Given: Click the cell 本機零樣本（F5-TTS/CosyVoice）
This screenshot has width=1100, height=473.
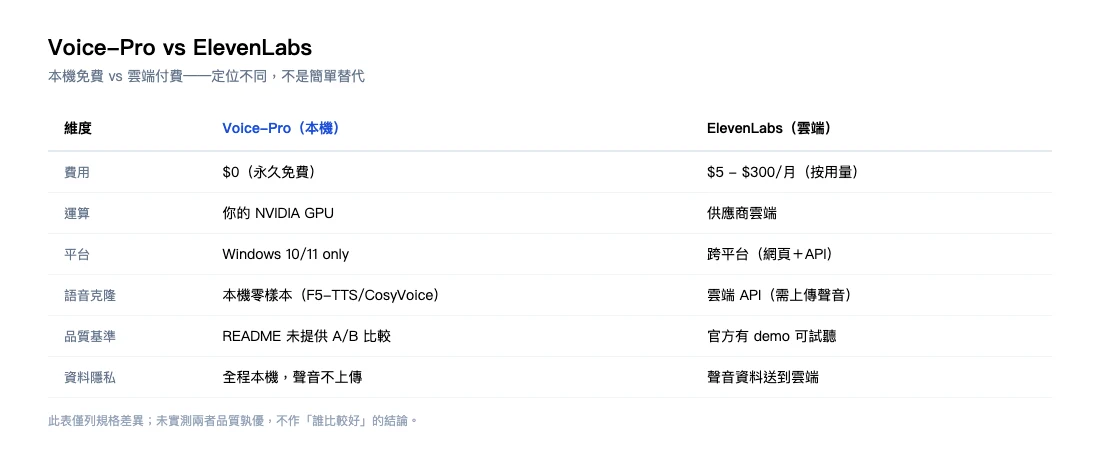Looking at the screenshot, I should point(331,295).
